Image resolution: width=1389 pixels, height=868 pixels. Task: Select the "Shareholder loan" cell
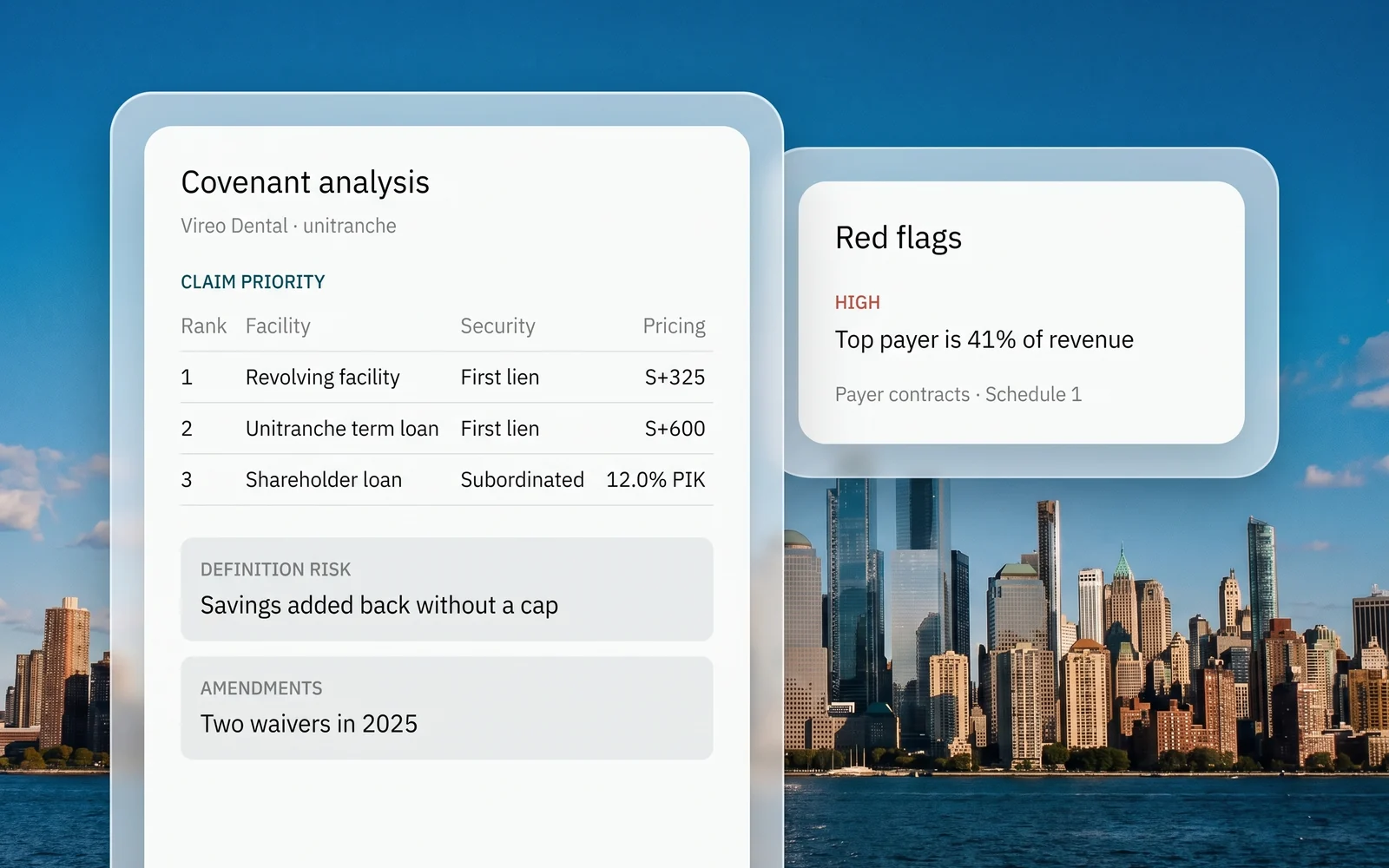[324, 480]
